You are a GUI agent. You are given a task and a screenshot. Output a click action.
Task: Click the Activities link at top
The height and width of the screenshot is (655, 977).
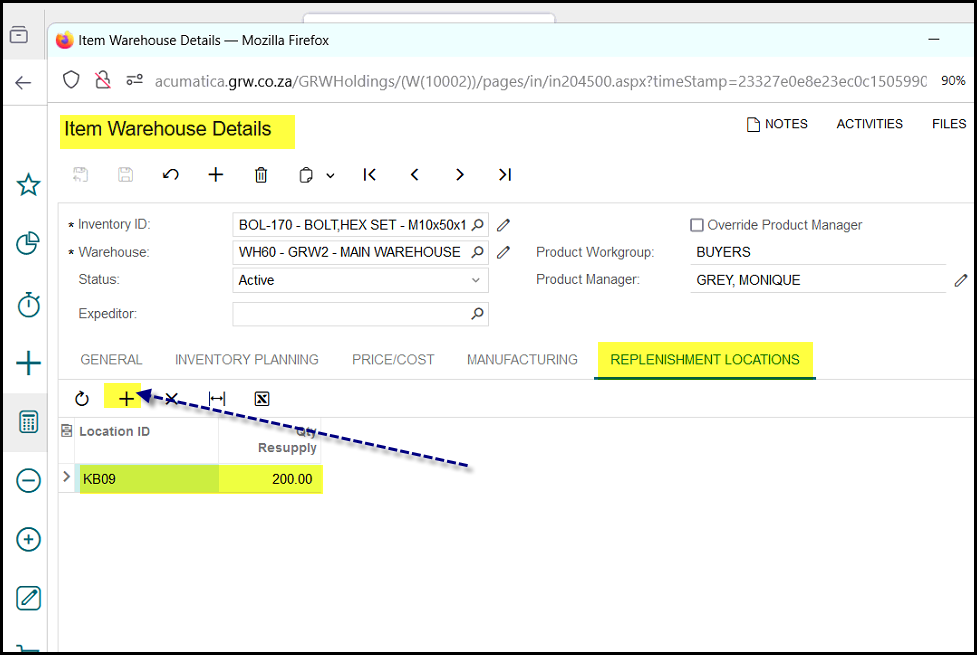(x=869, y=124)
